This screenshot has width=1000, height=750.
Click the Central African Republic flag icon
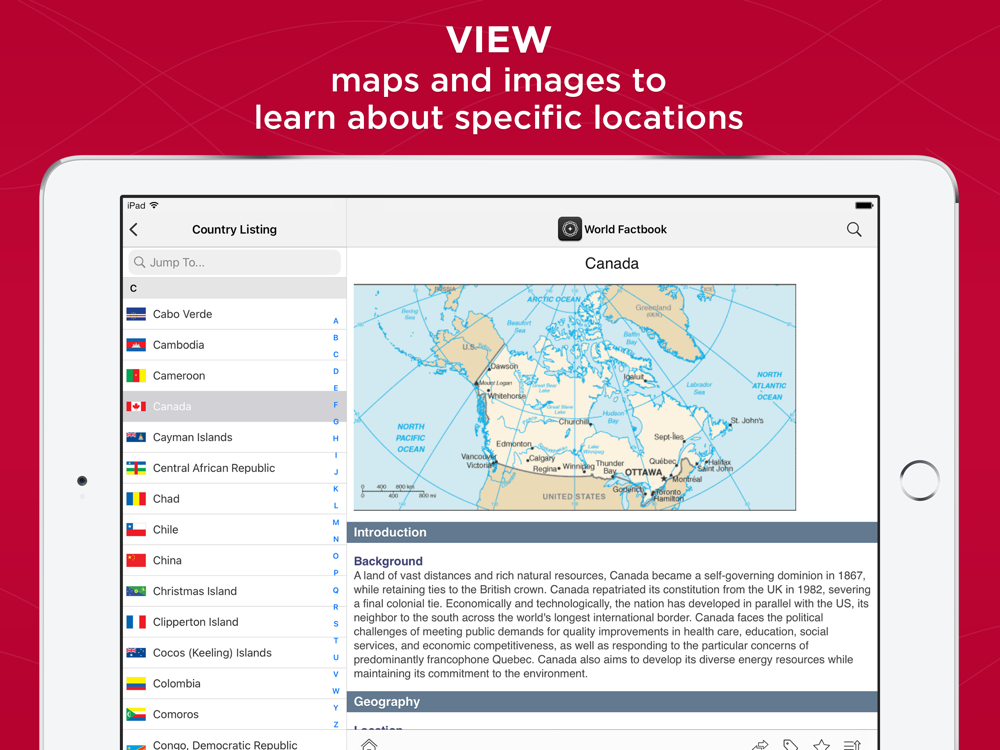point(136,468)
